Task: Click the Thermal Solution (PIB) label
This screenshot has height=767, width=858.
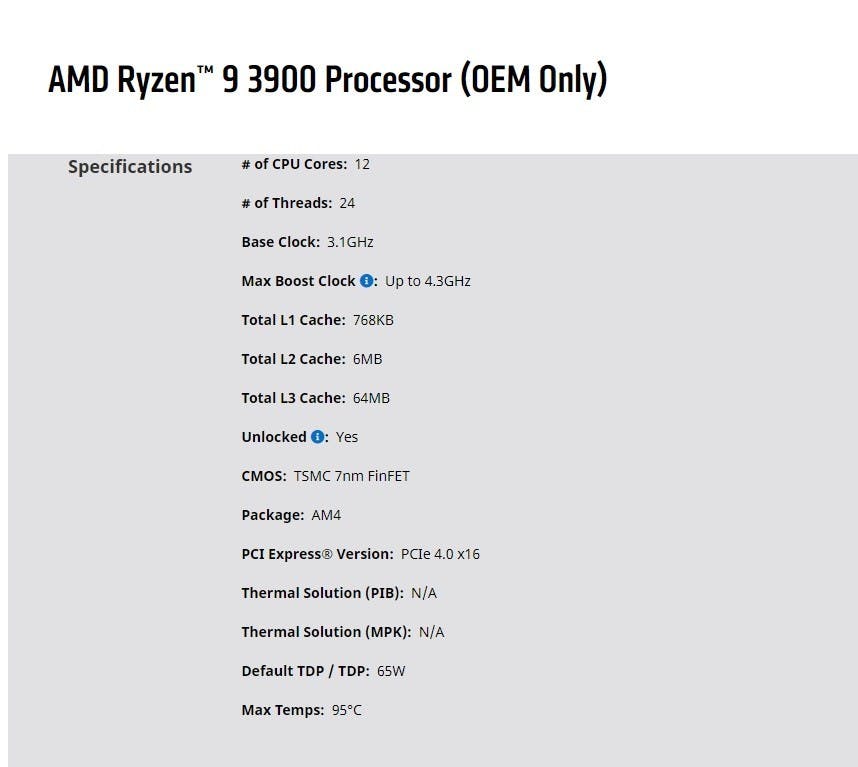Action: click(323, 593)
